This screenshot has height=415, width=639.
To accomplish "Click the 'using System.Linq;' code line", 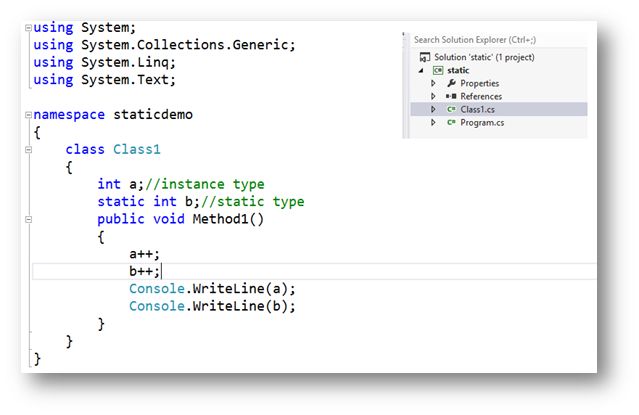I will pos(104,62).
